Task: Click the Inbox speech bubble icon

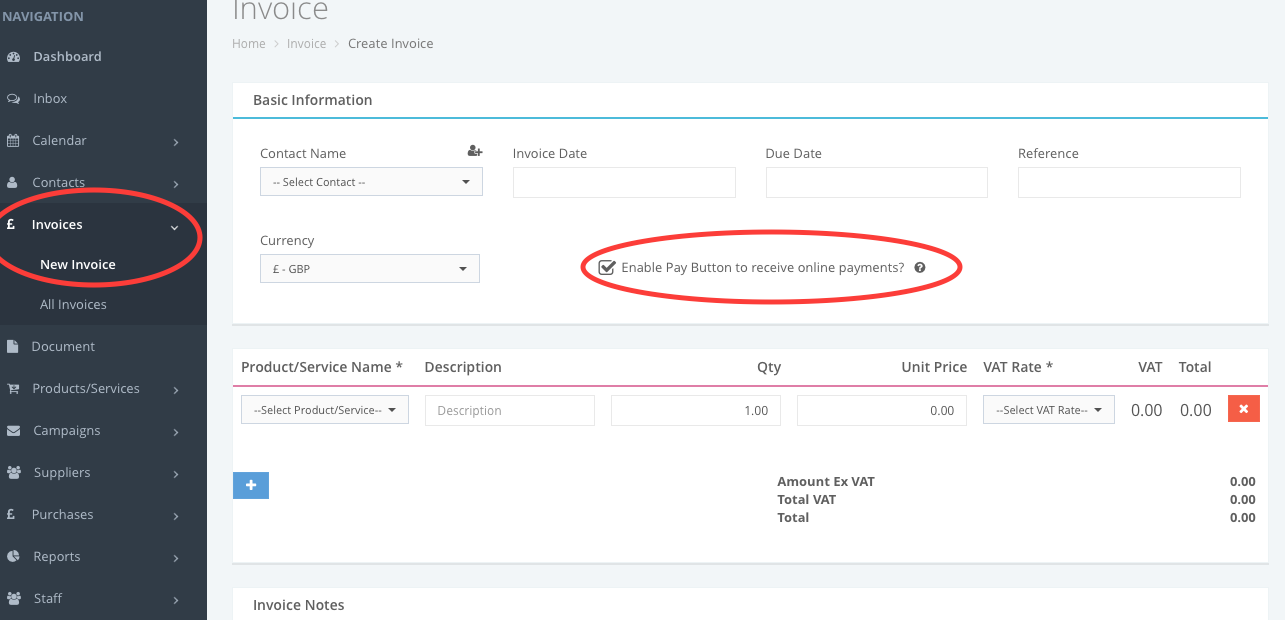Action: [x=13, y=99]
